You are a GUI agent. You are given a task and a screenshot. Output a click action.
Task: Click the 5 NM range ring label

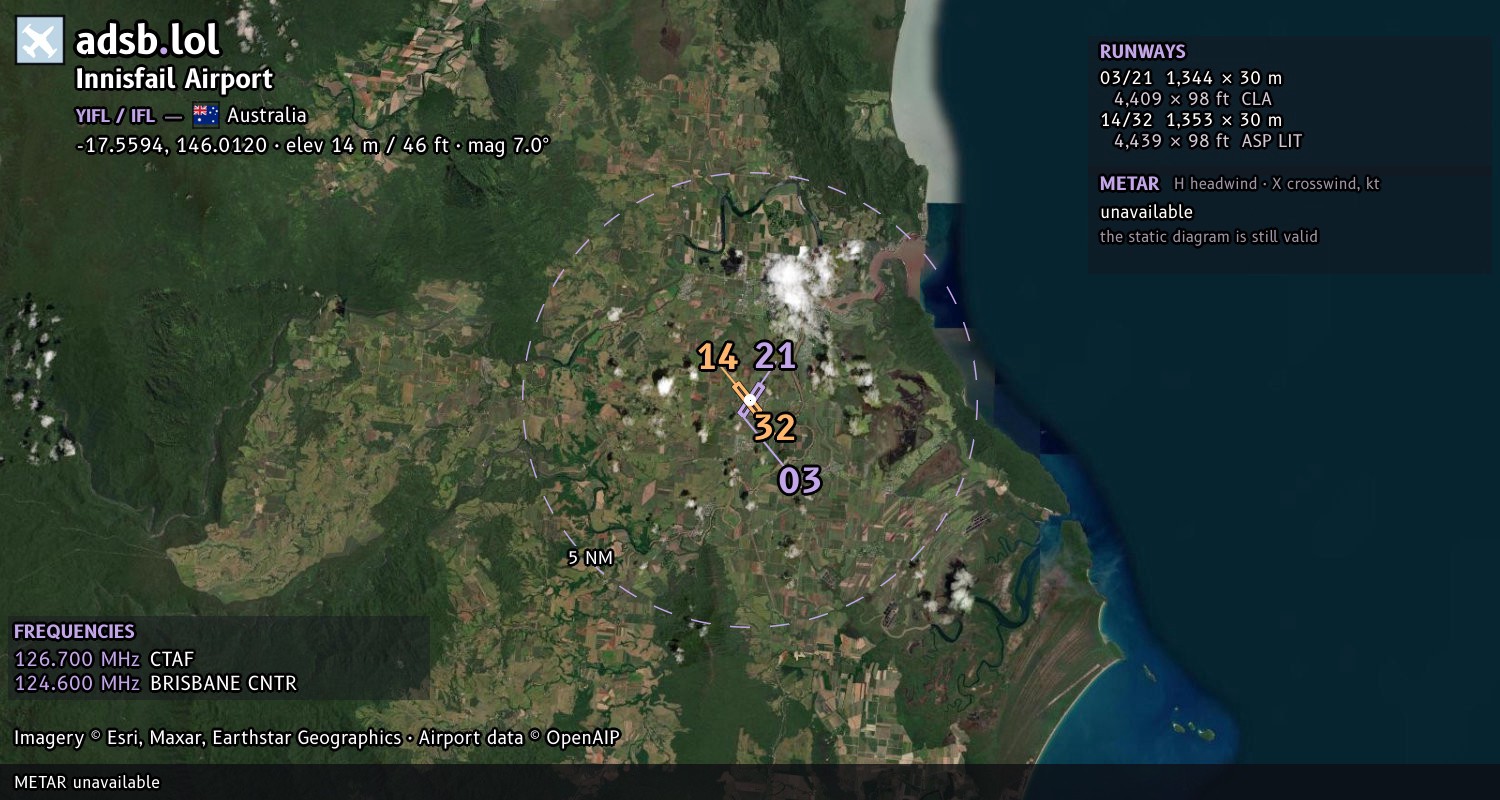(590, 558)
